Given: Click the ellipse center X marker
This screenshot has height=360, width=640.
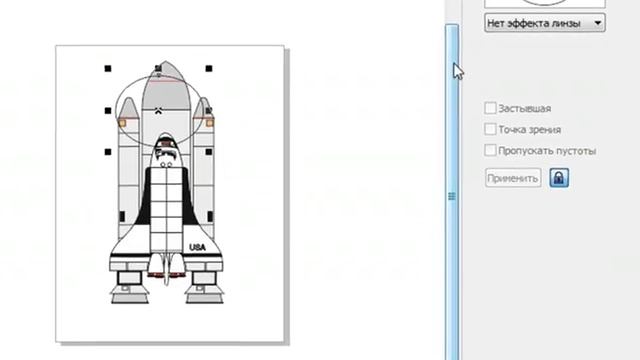Looking at the screenshot, I should pos(158,110).
